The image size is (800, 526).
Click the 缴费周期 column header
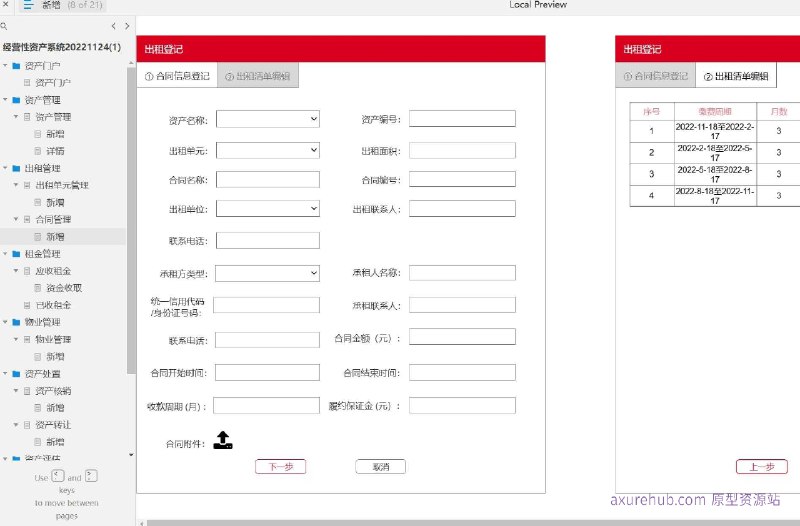(715, 111)
